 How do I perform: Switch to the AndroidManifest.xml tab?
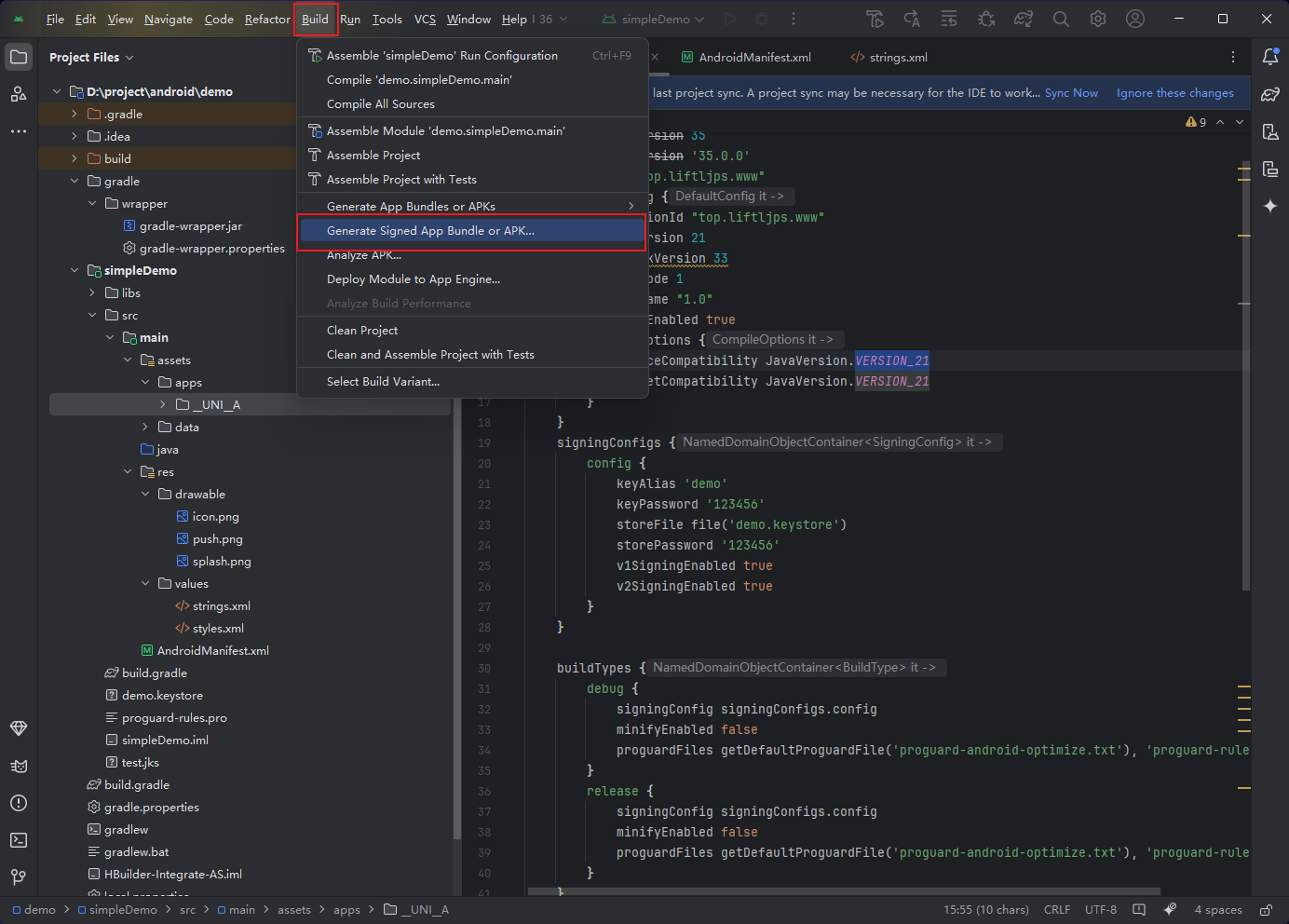tap(754, 58)
